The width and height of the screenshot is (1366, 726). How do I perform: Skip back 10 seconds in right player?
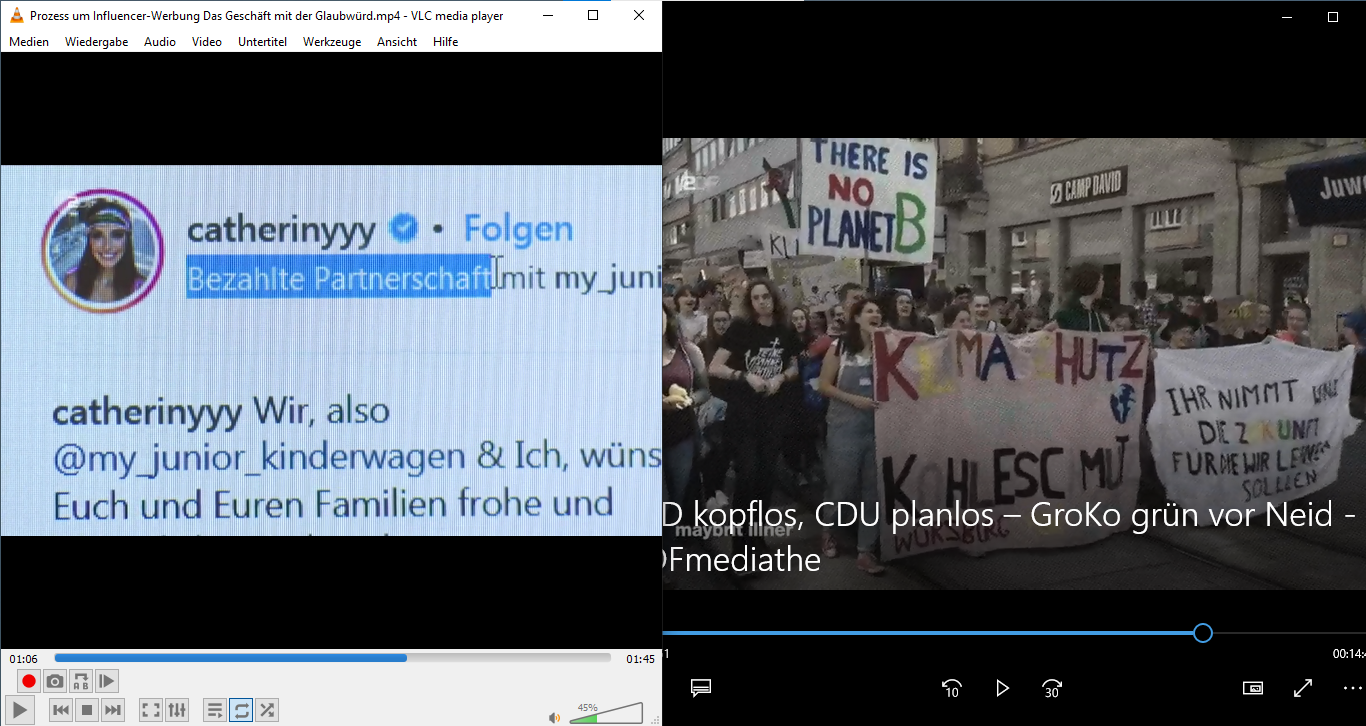coord(951,688)
